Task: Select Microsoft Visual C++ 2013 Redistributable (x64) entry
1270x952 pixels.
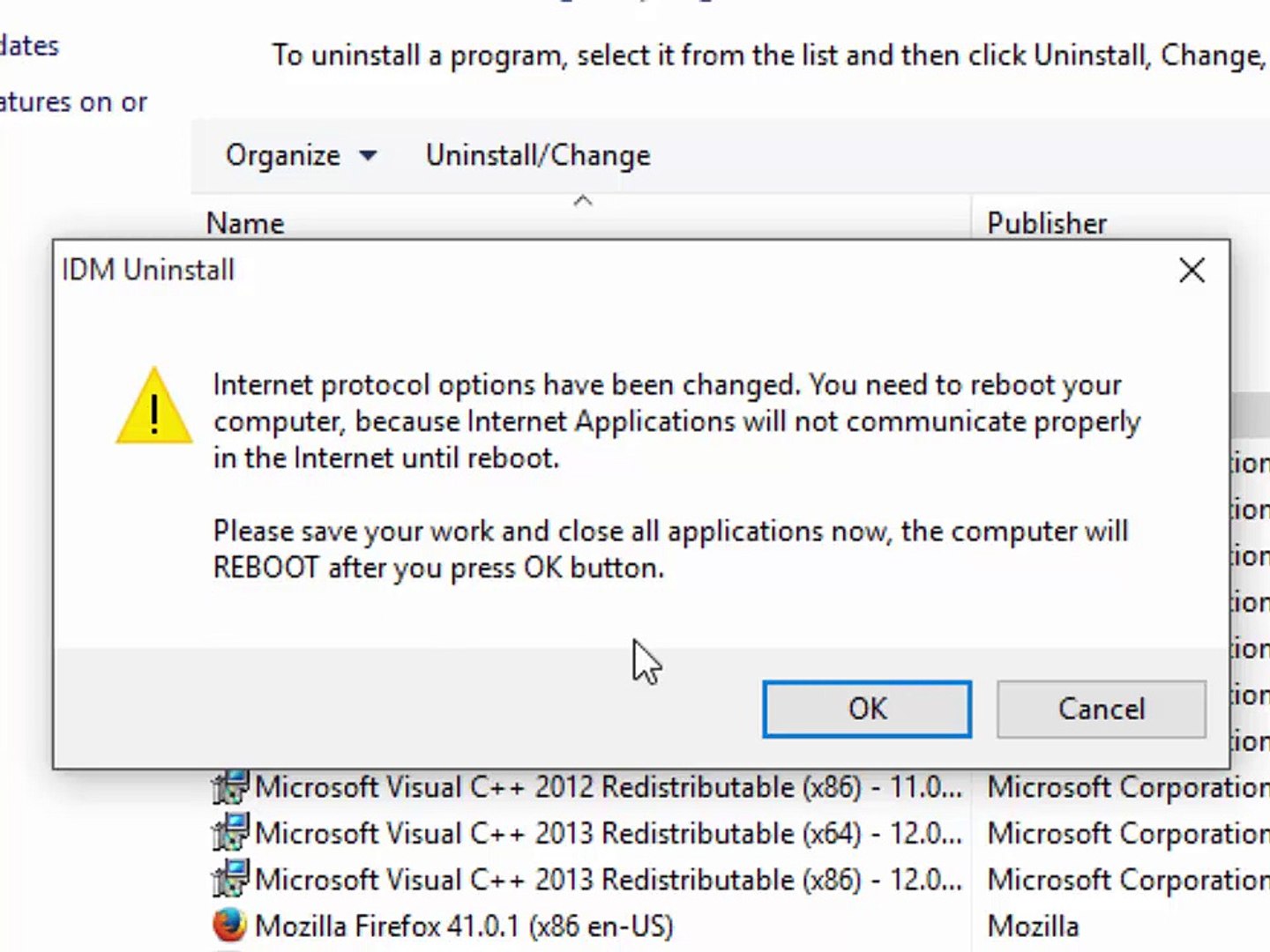Action: click(607, 833)
